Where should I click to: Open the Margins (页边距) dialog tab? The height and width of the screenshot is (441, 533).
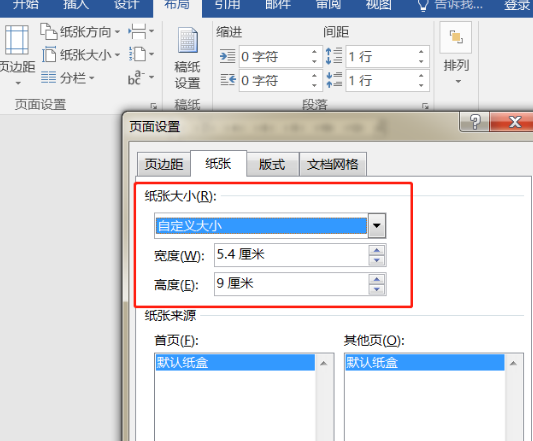point(164,165)
